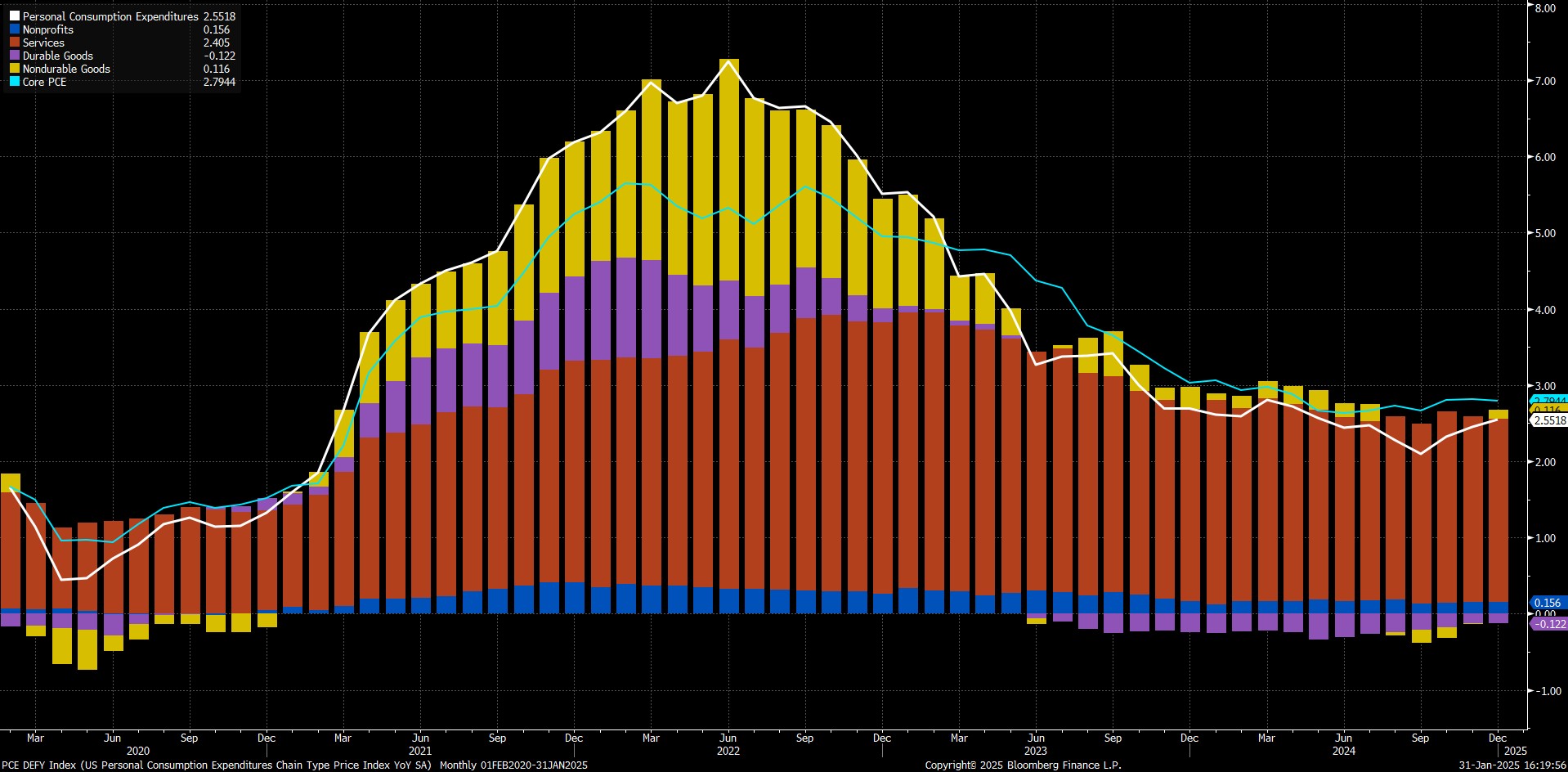The width and height of the screenshot is (1568, 772).
Task: Select the Services legend label
Action: (x=43, y=43)
